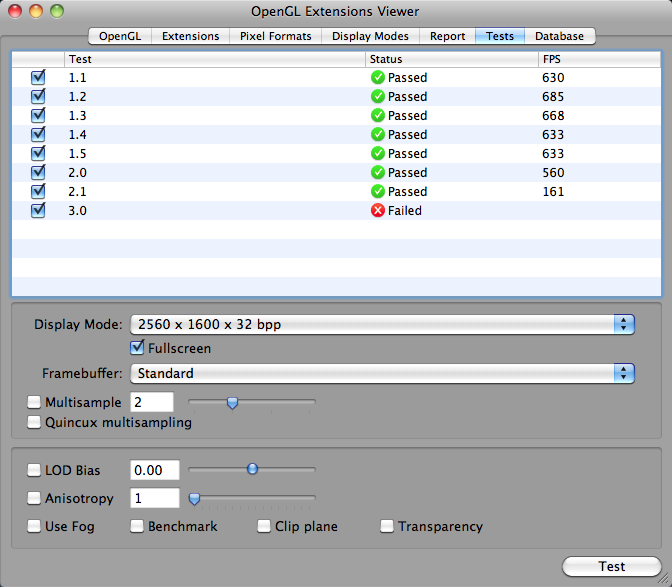Switch to the OpenGL tab

pyautogui.click(x=120, y=36)
